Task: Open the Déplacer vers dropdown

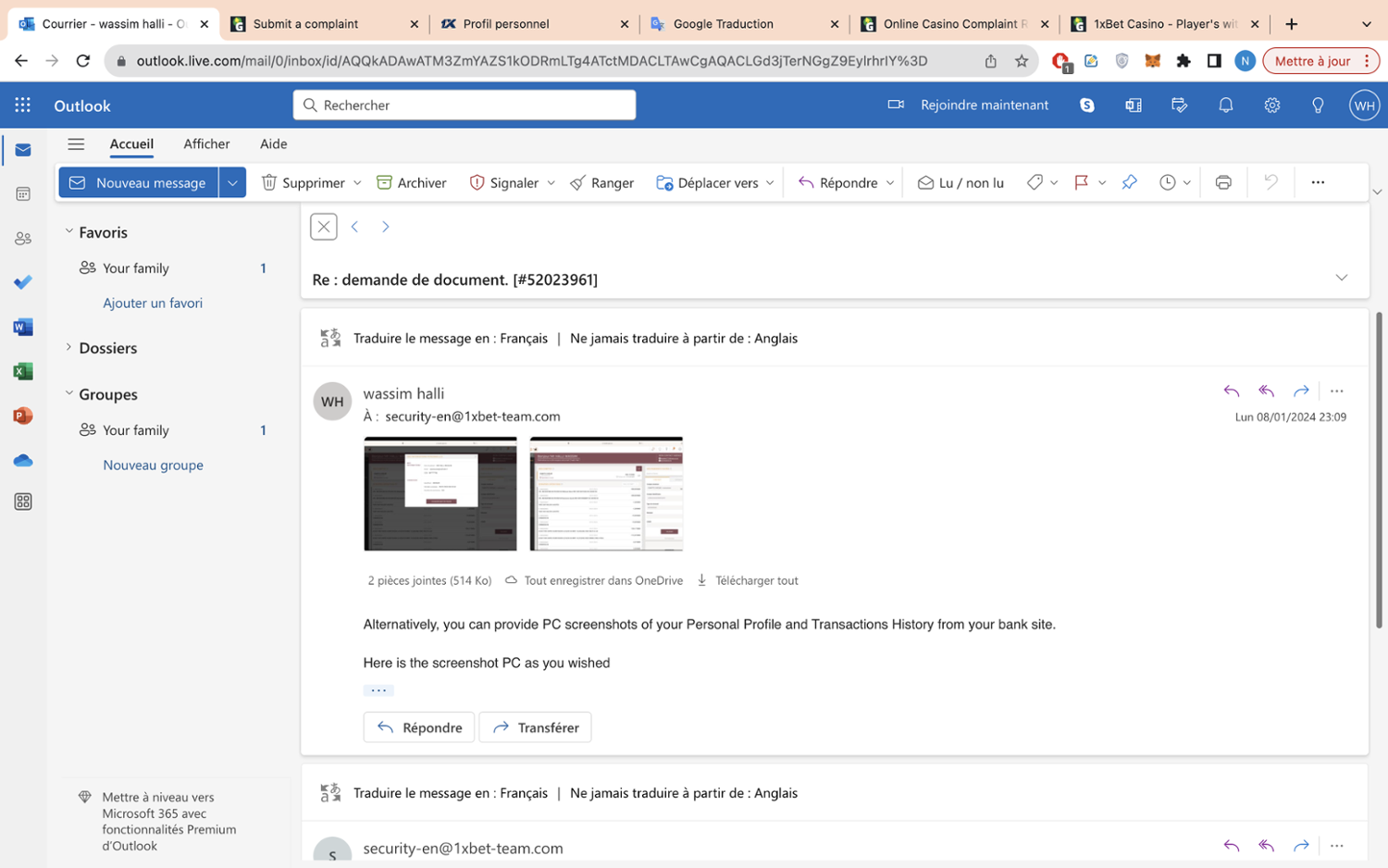Action: pyautogui.click(x=715, y=183)
